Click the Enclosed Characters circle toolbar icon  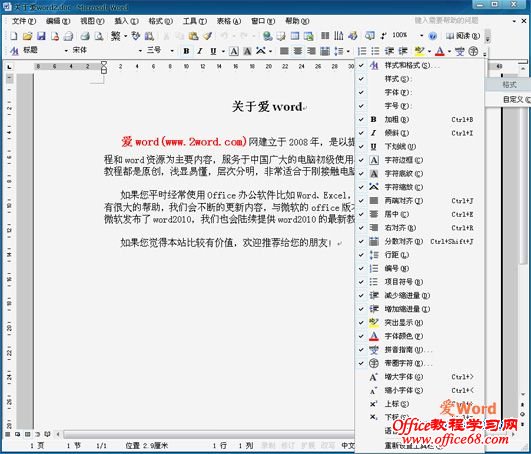point(473,51)
